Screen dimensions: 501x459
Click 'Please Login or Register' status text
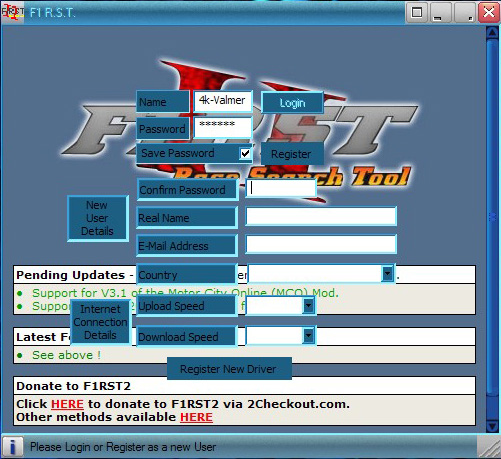pyautogui.click(x=123, y=447)
